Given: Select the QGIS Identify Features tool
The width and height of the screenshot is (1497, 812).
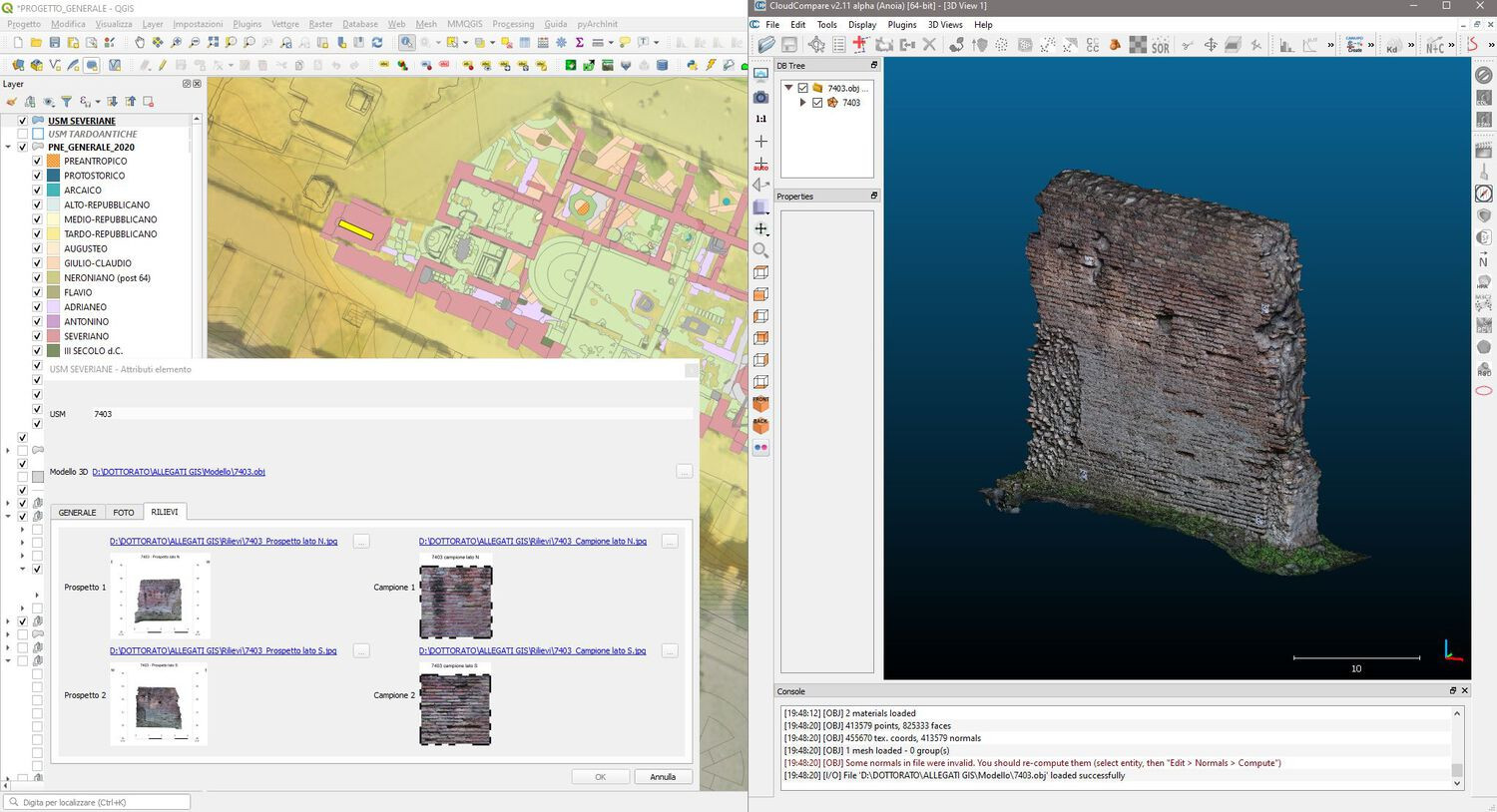Looking at the screenshot, I should tap(406, 43).
